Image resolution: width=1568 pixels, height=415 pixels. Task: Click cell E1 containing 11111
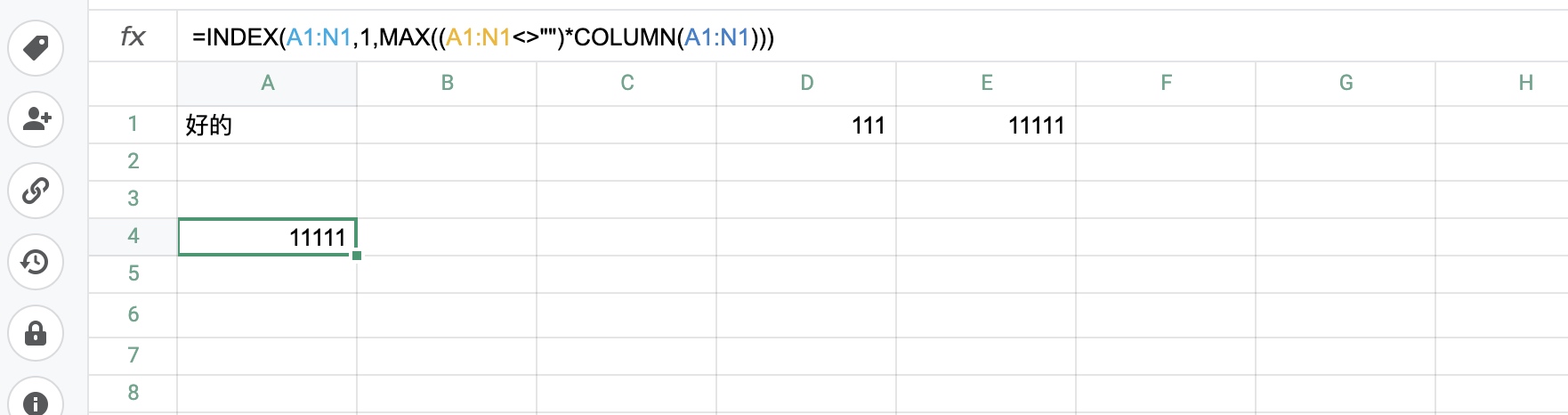(x=986, y=125)
